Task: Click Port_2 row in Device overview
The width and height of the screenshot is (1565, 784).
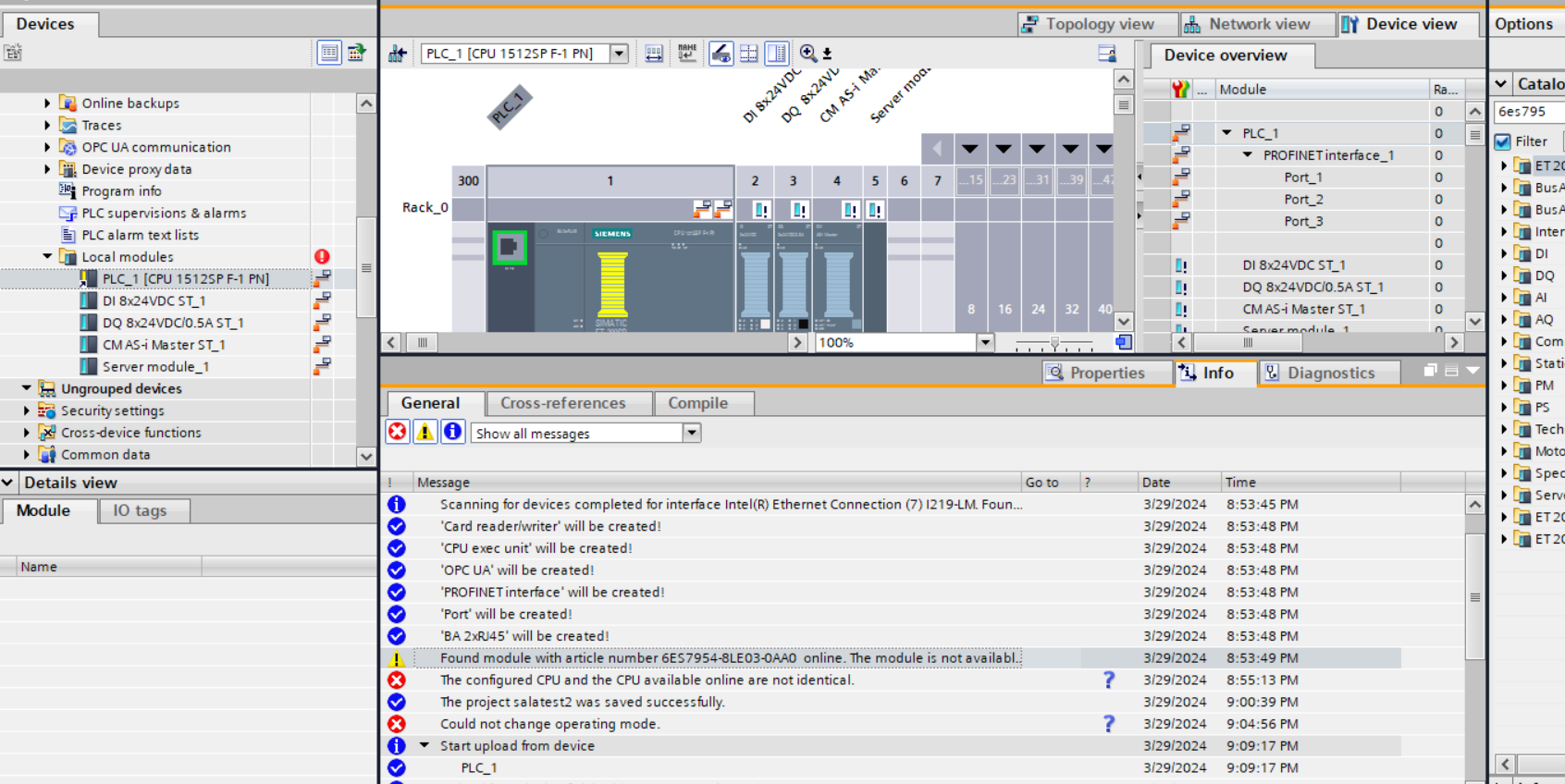Action: [1303, 199]
